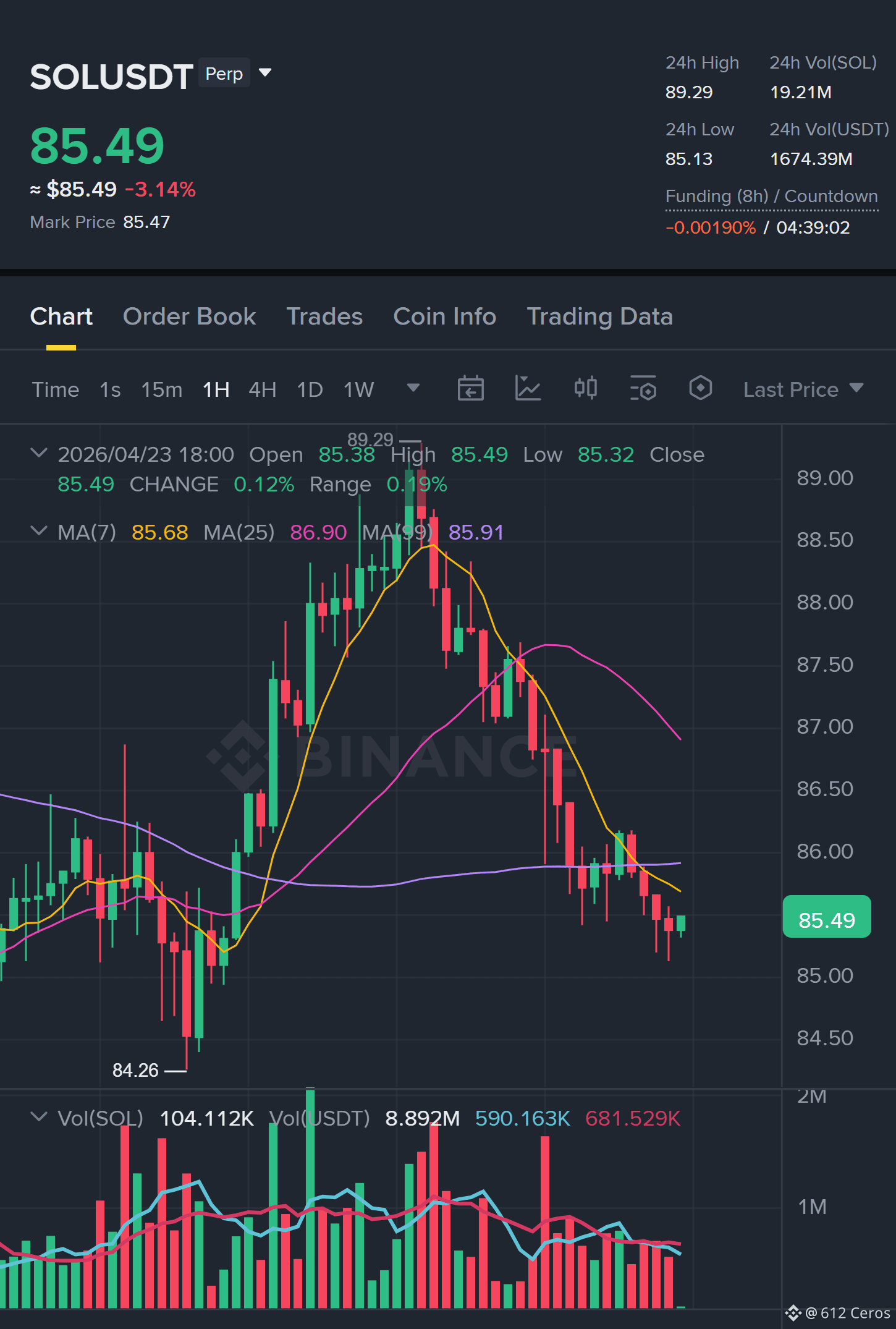Select the 15m time interval
Viewport: 896px width, 1329px height.
(x=162, y=389)
